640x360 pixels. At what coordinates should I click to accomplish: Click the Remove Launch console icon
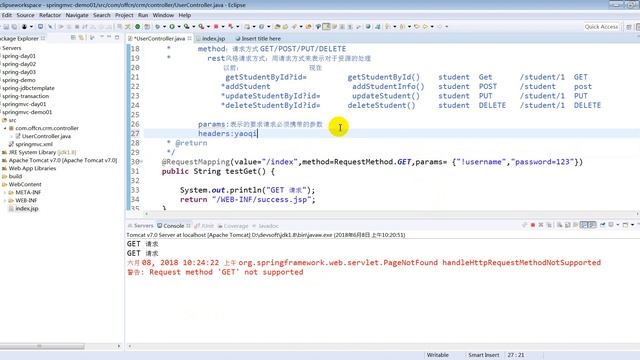pos(541,225)
